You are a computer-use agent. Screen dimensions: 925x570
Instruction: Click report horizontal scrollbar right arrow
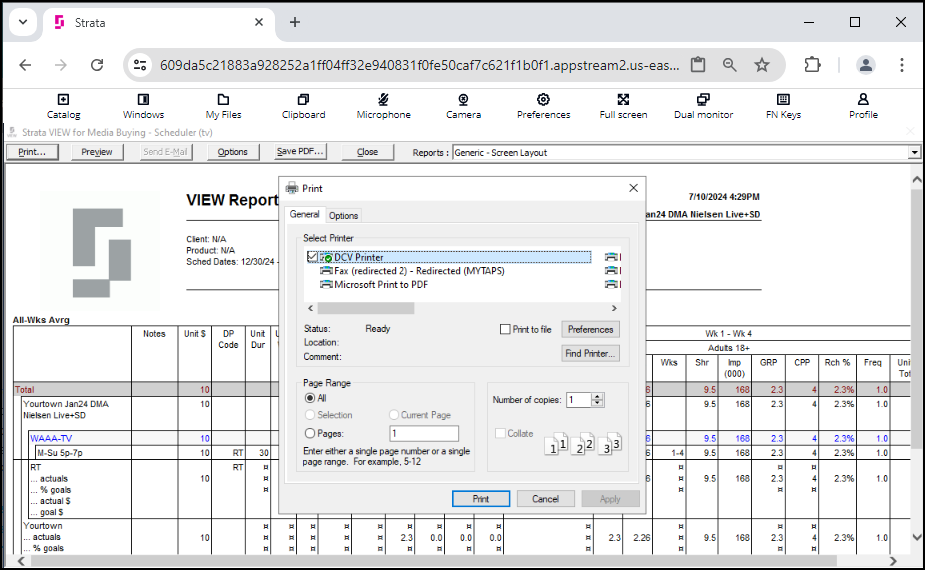(x=893, y=561)
